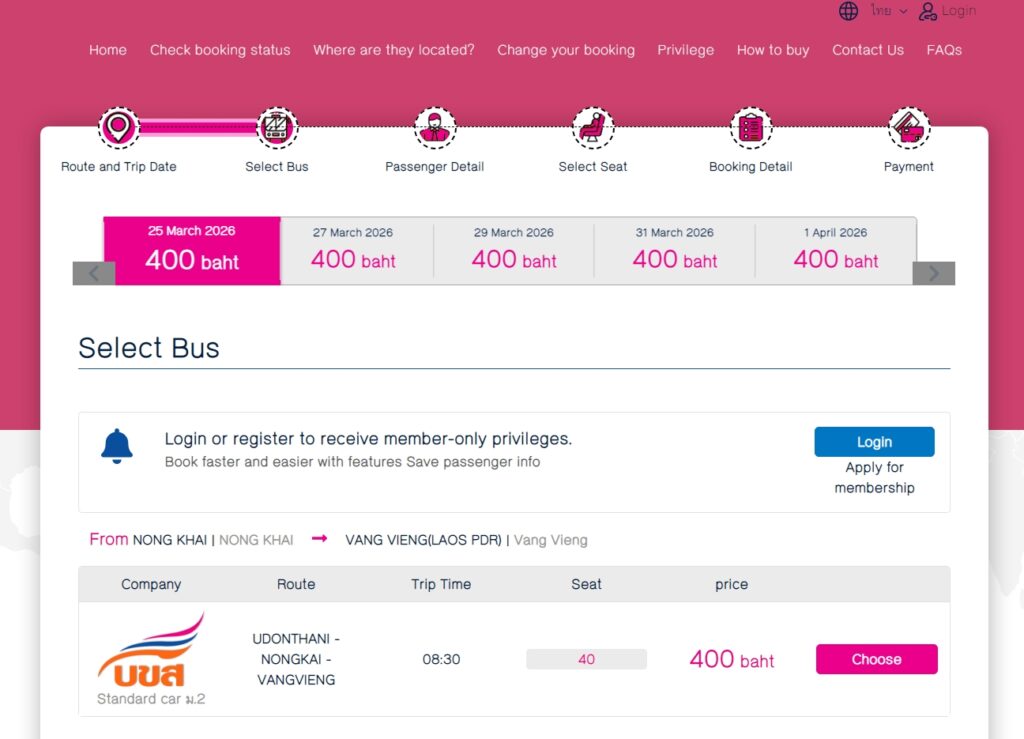Click the Booking Detail step icon

[x=751, y=128]
